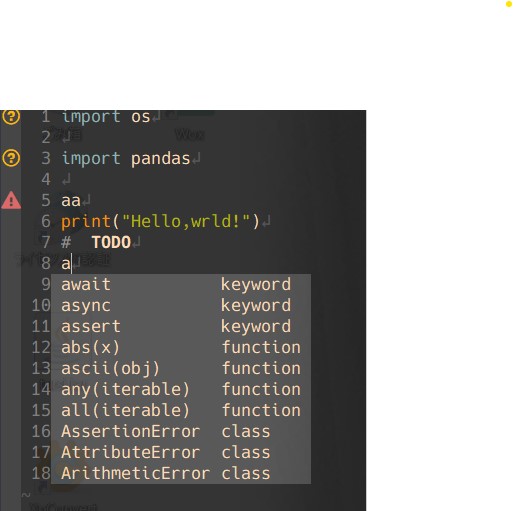The height and width of the screenshot is (511, 513).
Task: Select the 'await' keyword completion
Action: pos(181,285)
